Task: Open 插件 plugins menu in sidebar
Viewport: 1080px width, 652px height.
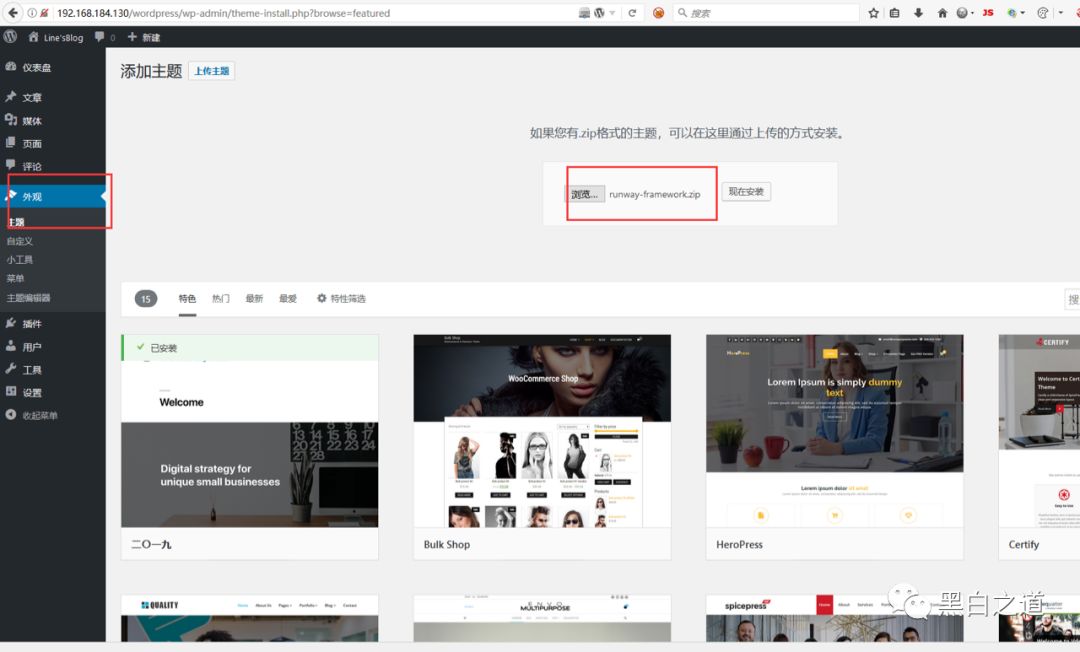Action: 32,324
